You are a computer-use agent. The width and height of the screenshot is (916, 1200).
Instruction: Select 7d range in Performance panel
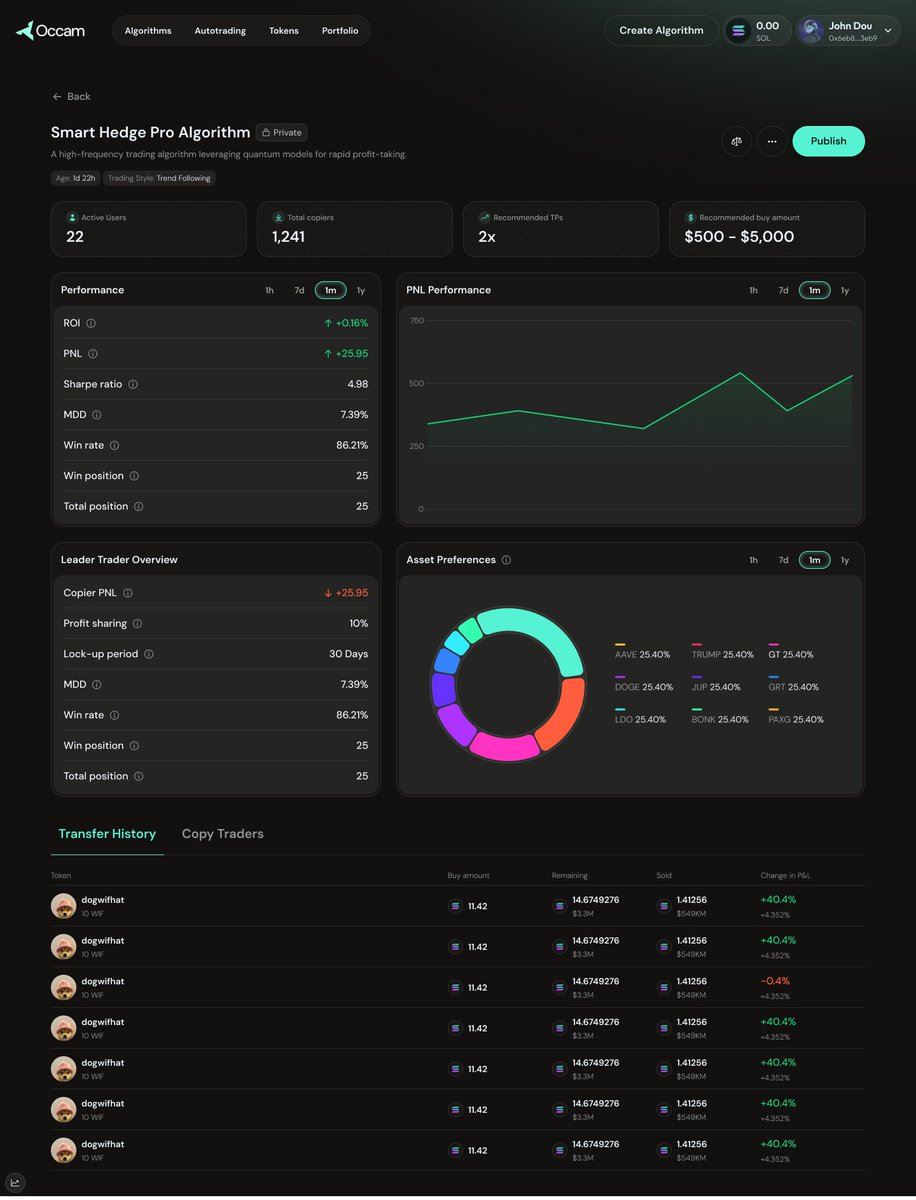tap(299, 290)
